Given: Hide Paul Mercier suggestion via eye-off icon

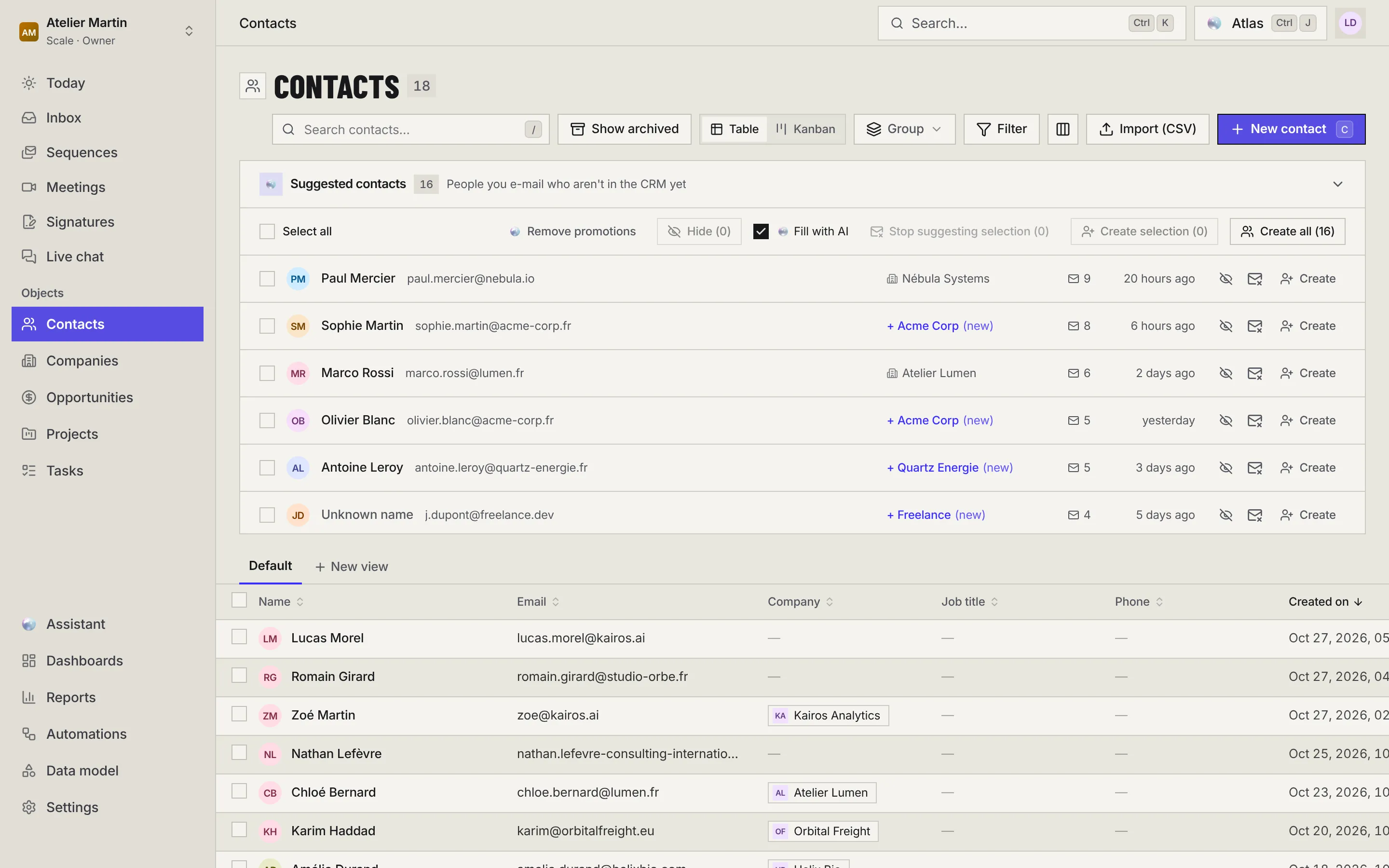Looking at the screenshot, I should tap(1226, 279).
